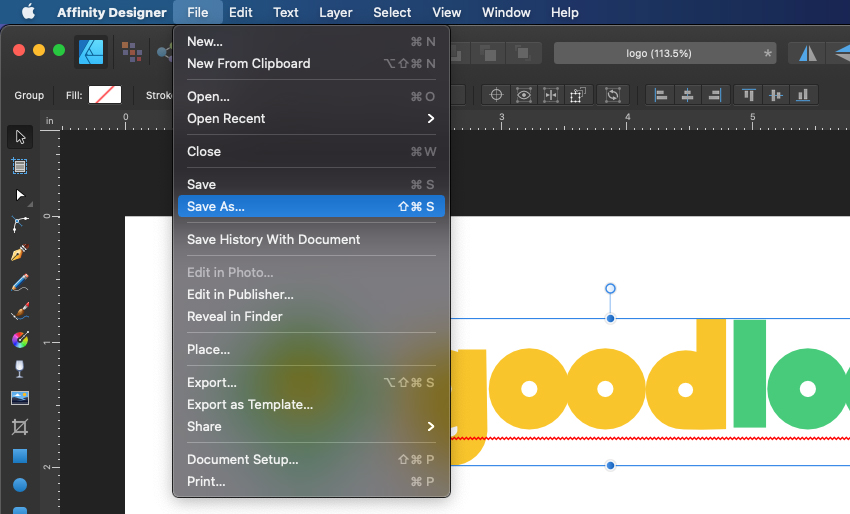
Task: Select the Rectangle shape tool
Action: [x=20, y=456]
